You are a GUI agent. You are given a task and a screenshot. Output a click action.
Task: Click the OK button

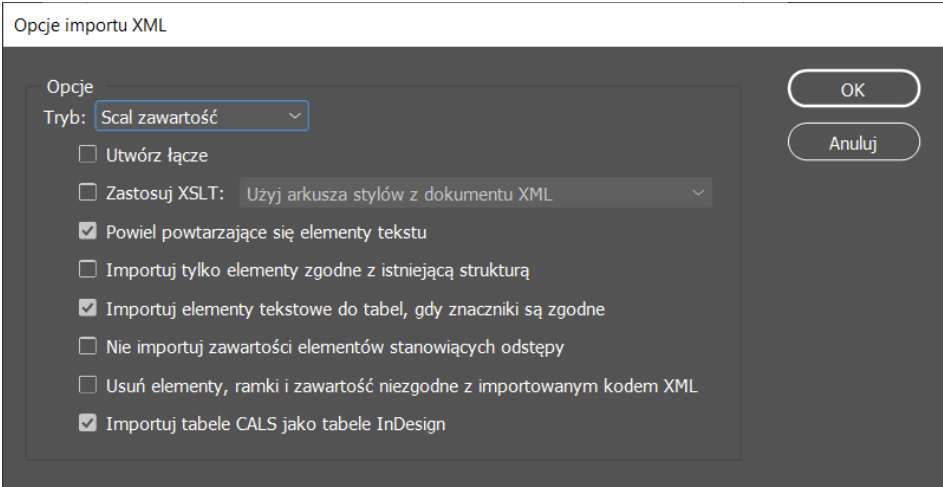[x=852, y=89]
